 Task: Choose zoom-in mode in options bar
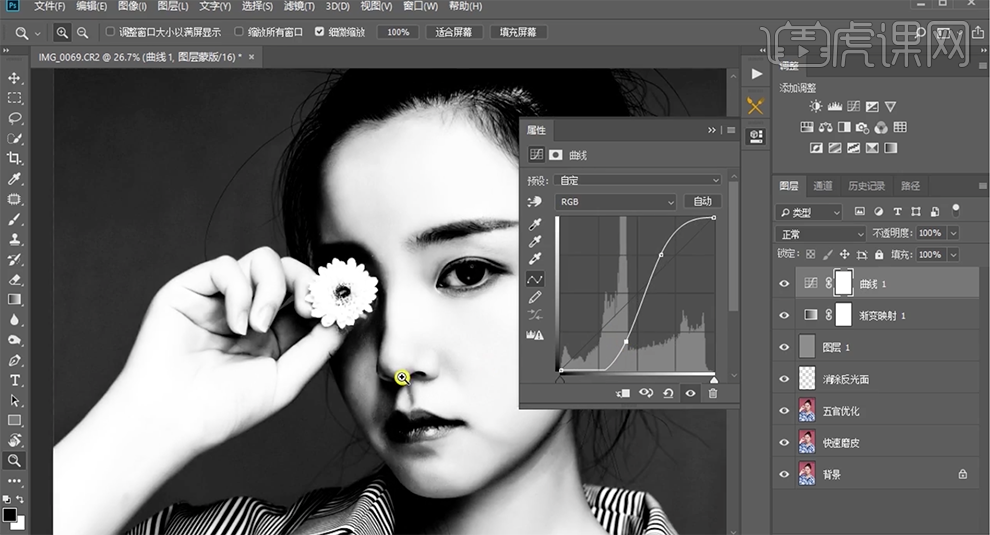62,32
